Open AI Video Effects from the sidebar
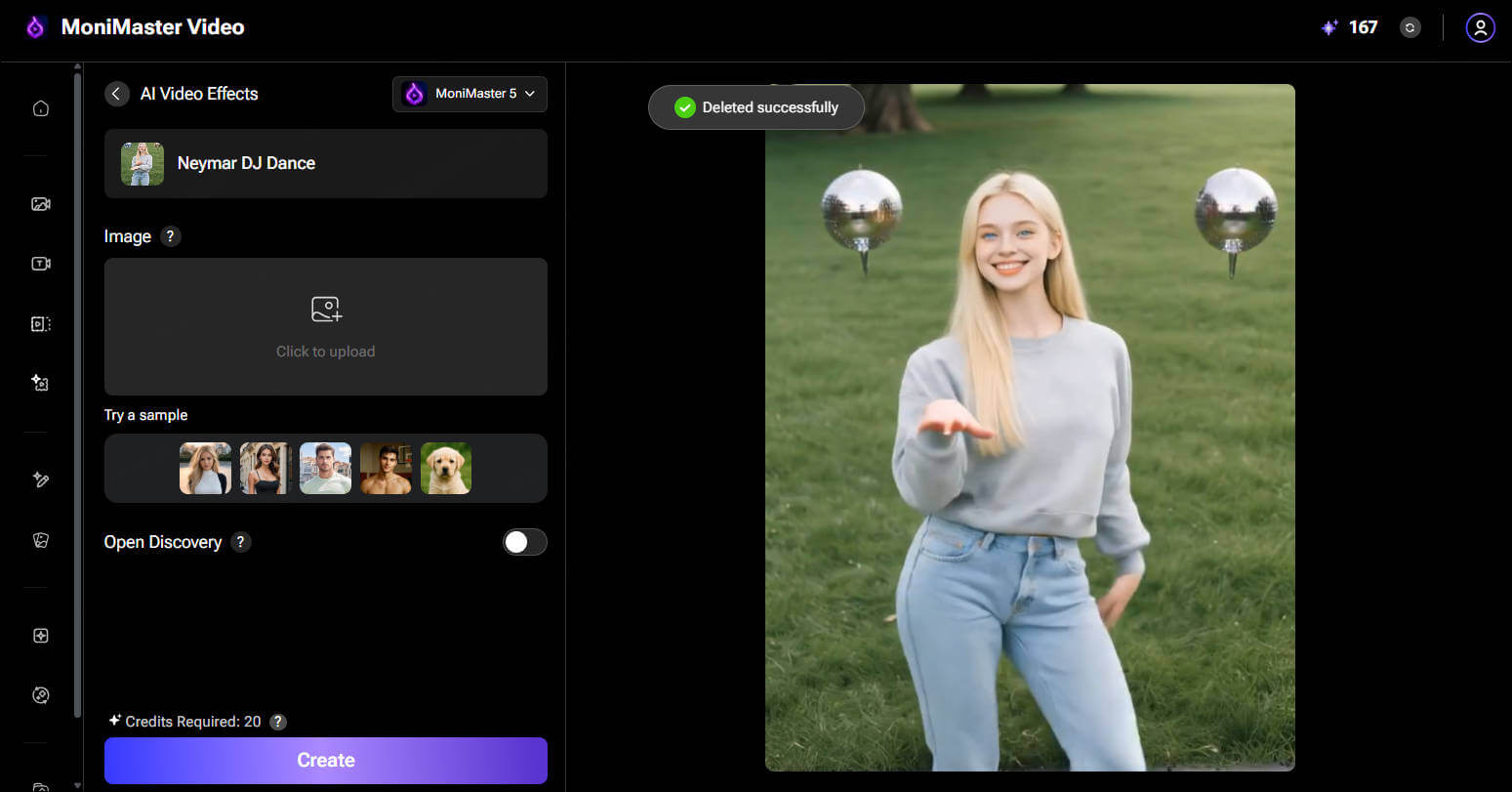Screen dimensions: 1512x792 click(x=40, y=383)
